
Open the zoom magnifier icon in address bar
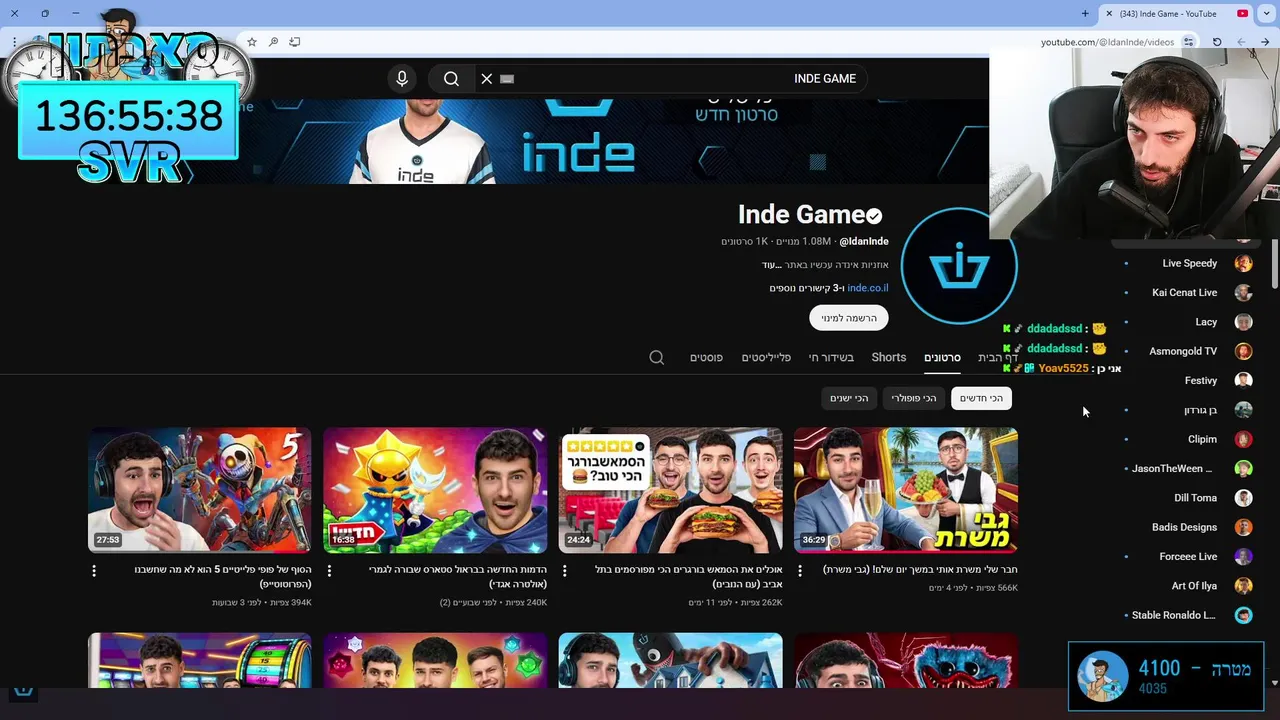[x=273, y=42]
